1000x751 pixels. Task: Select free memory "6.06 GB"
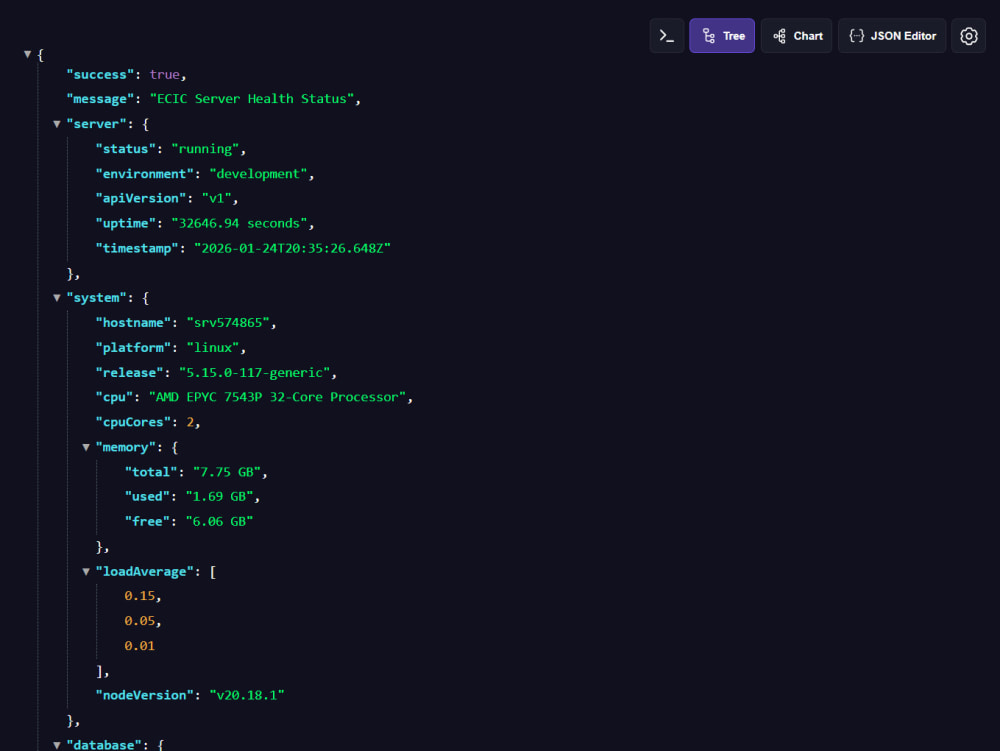(x=219, y=521)
